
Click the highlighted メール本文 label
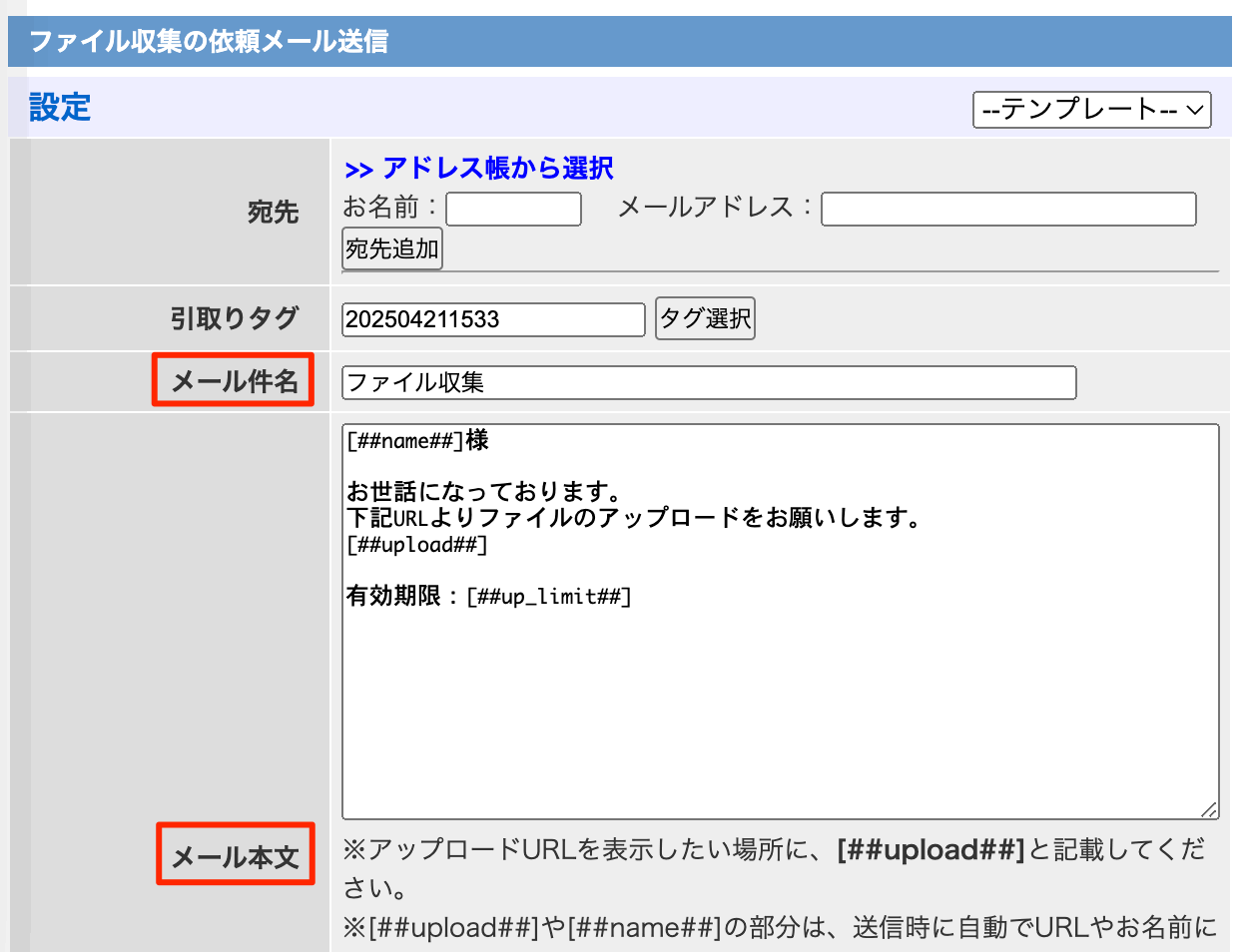click(236, 854)
